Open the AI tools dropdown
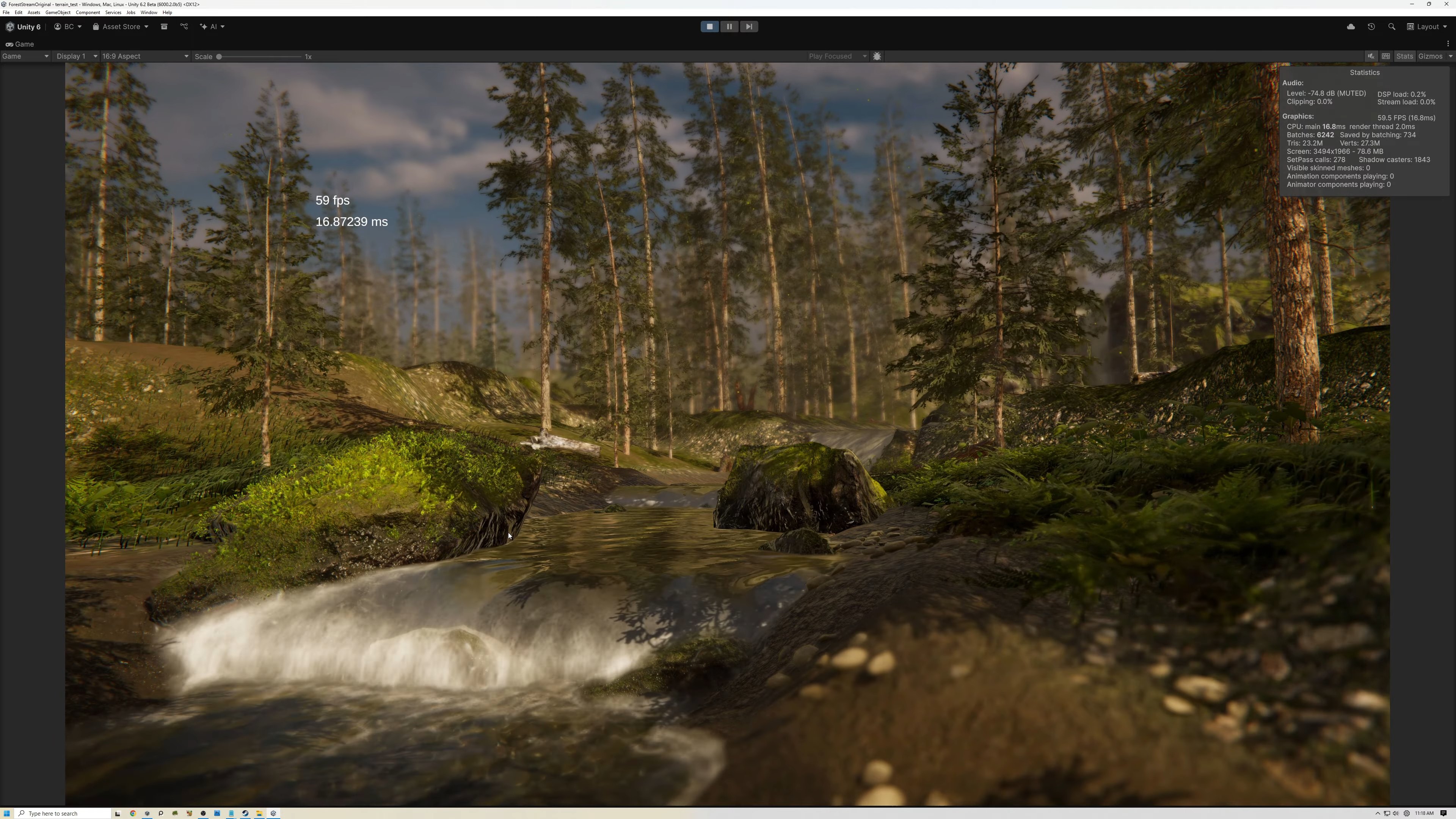 coord(212,27)
